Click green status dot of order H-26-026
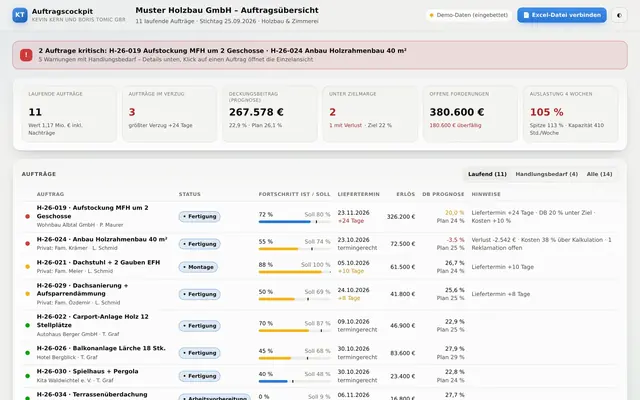The width and height of the screenshot is (640, 400). click(27, 353)
